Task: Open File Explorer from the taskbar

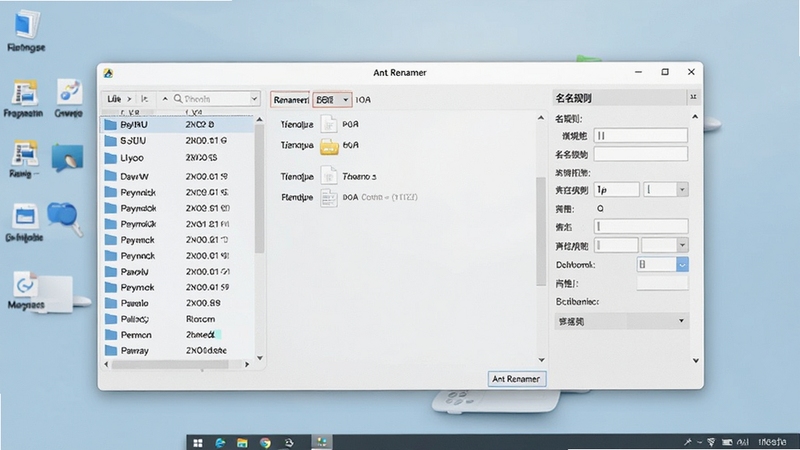Action: 242,443
